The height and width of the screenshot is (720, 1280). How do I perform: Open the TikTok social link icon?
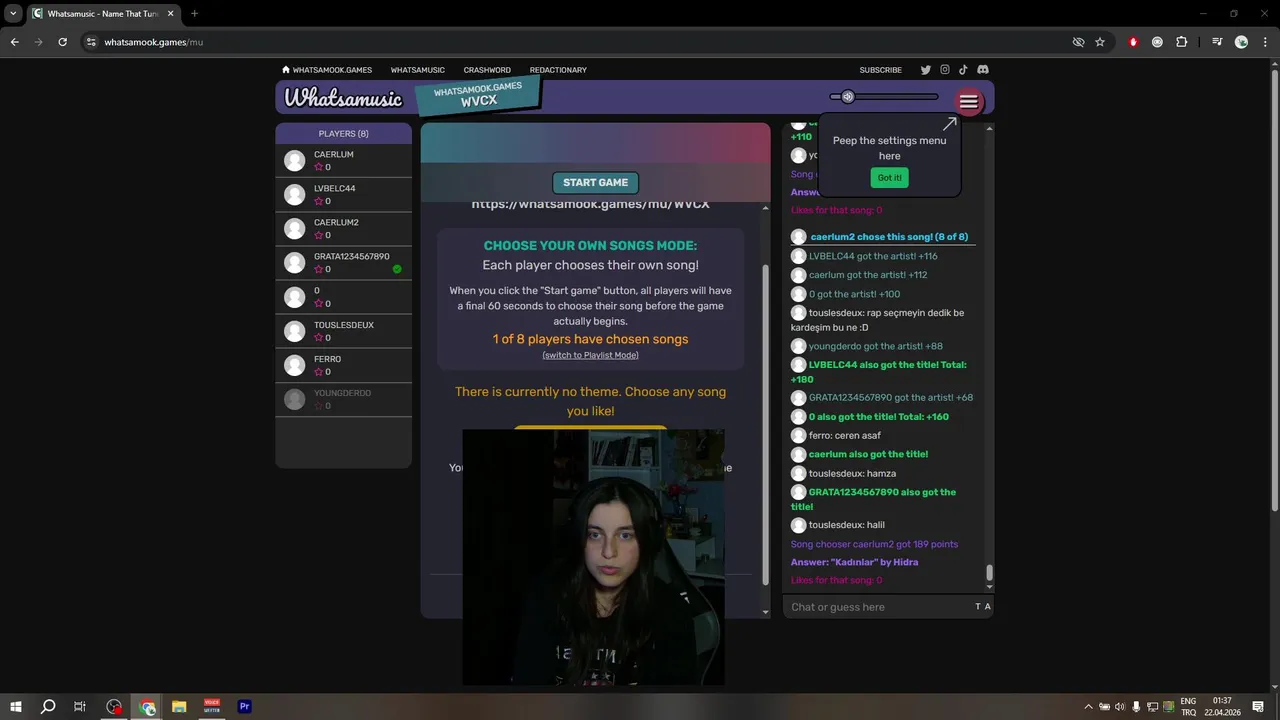(x=963, y=70)
